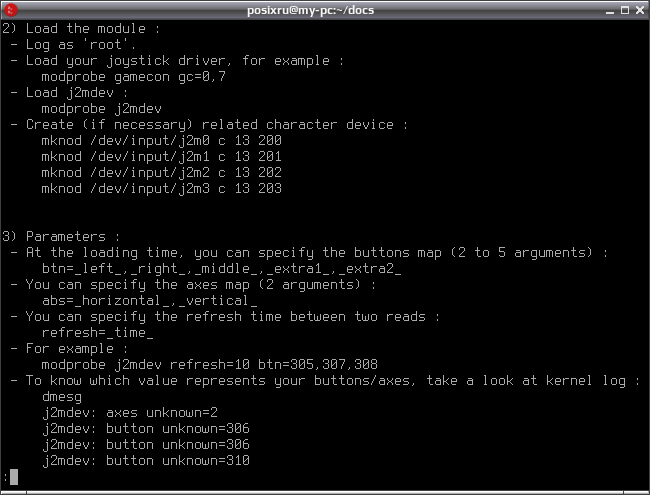This screenshot has height=495, width=650.
Task: Click 'mknod /dev/input/j2m2 c 13 202'
Action: coord(162,172)
